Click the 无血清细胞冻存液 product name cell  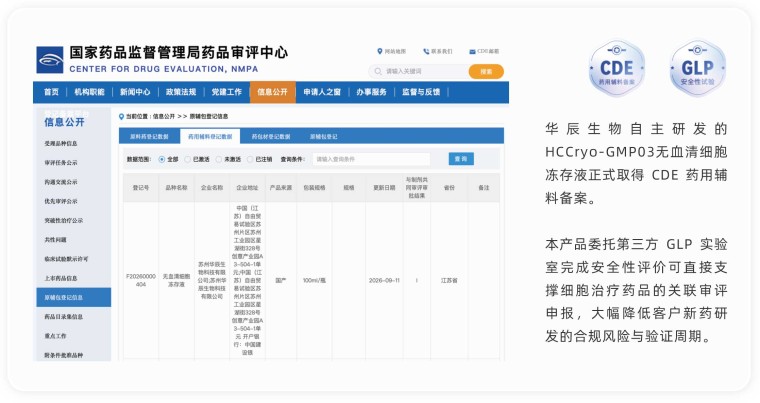tap(176, 280)
